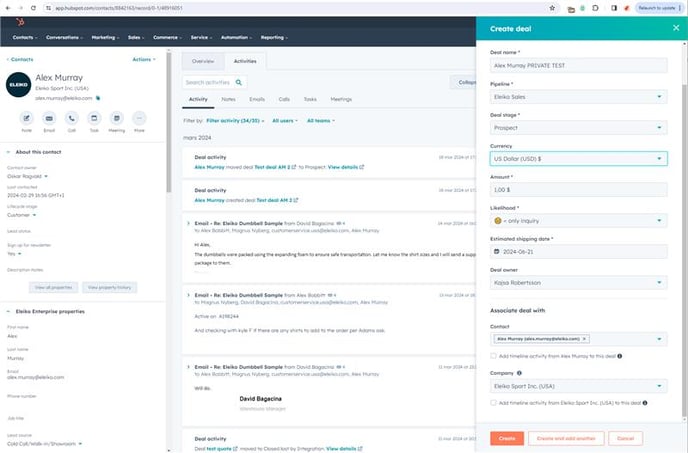Click the Task icon under contact name
The image size is (688, 453).
[94, 117]
